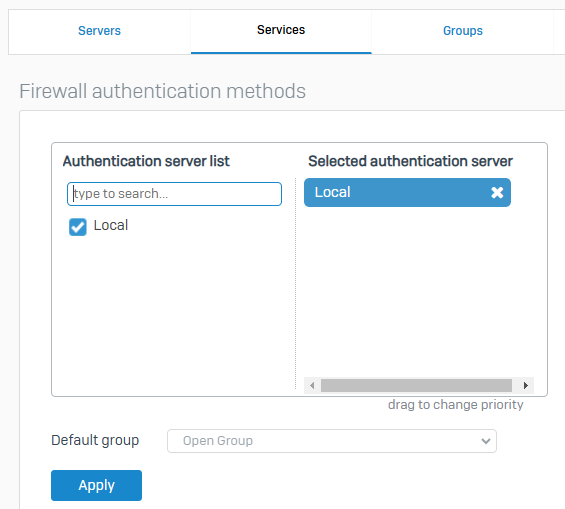Image resolution: width=565 pixels, height=509 pixels.
Task: Select the Open Group placeholder text
Action: [218, 441]
